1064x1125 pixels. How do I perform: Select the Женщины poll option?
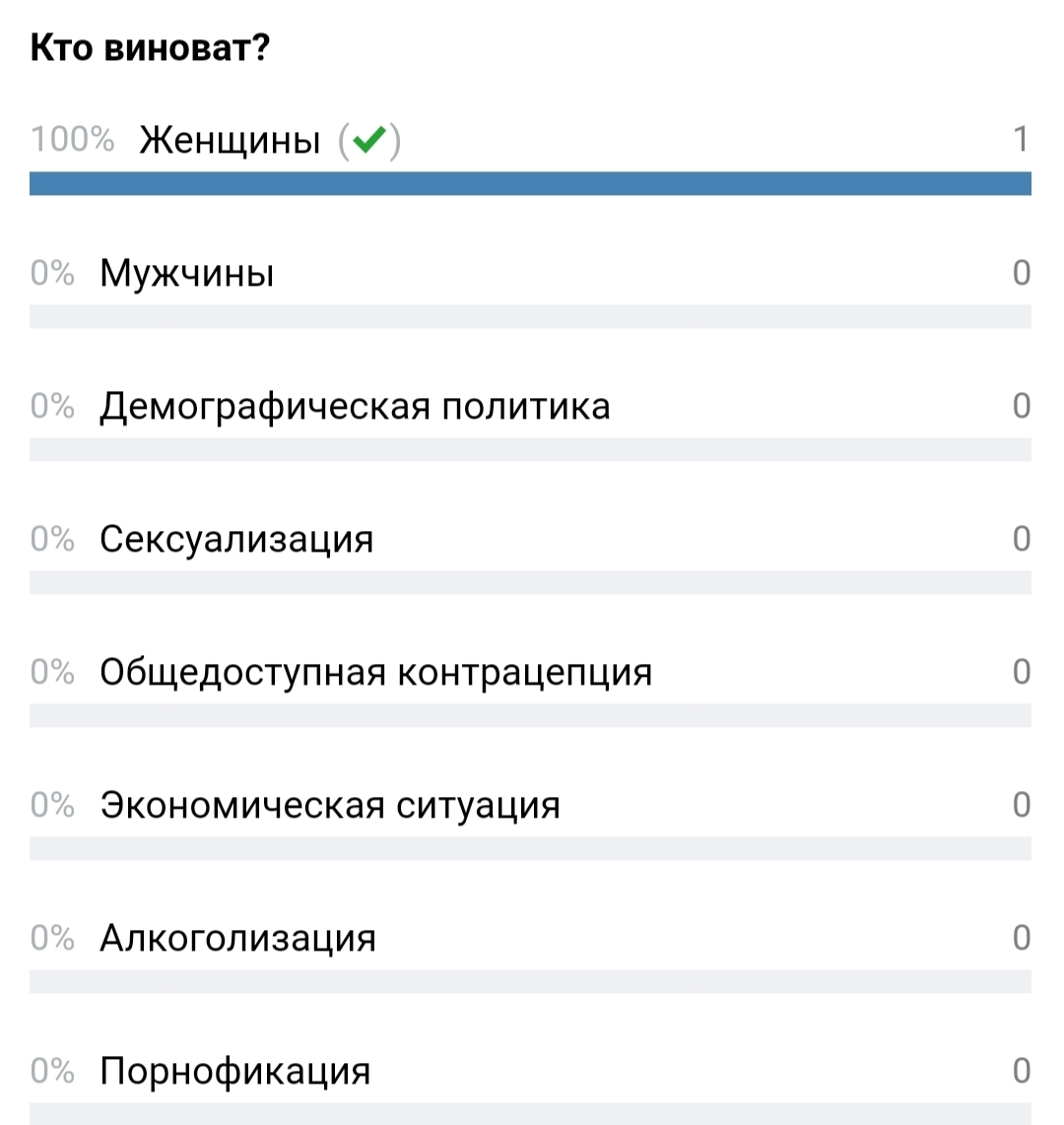click(231, 141)
